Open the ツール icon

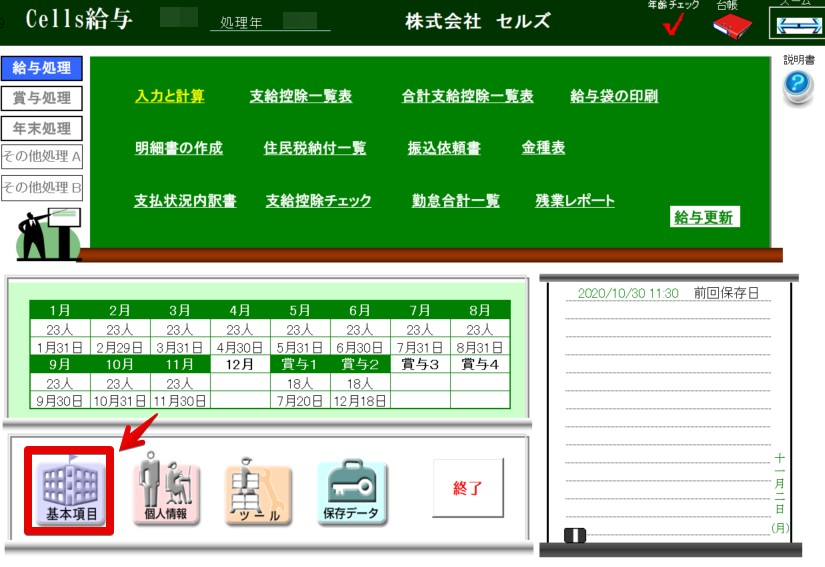pos(258,492)
